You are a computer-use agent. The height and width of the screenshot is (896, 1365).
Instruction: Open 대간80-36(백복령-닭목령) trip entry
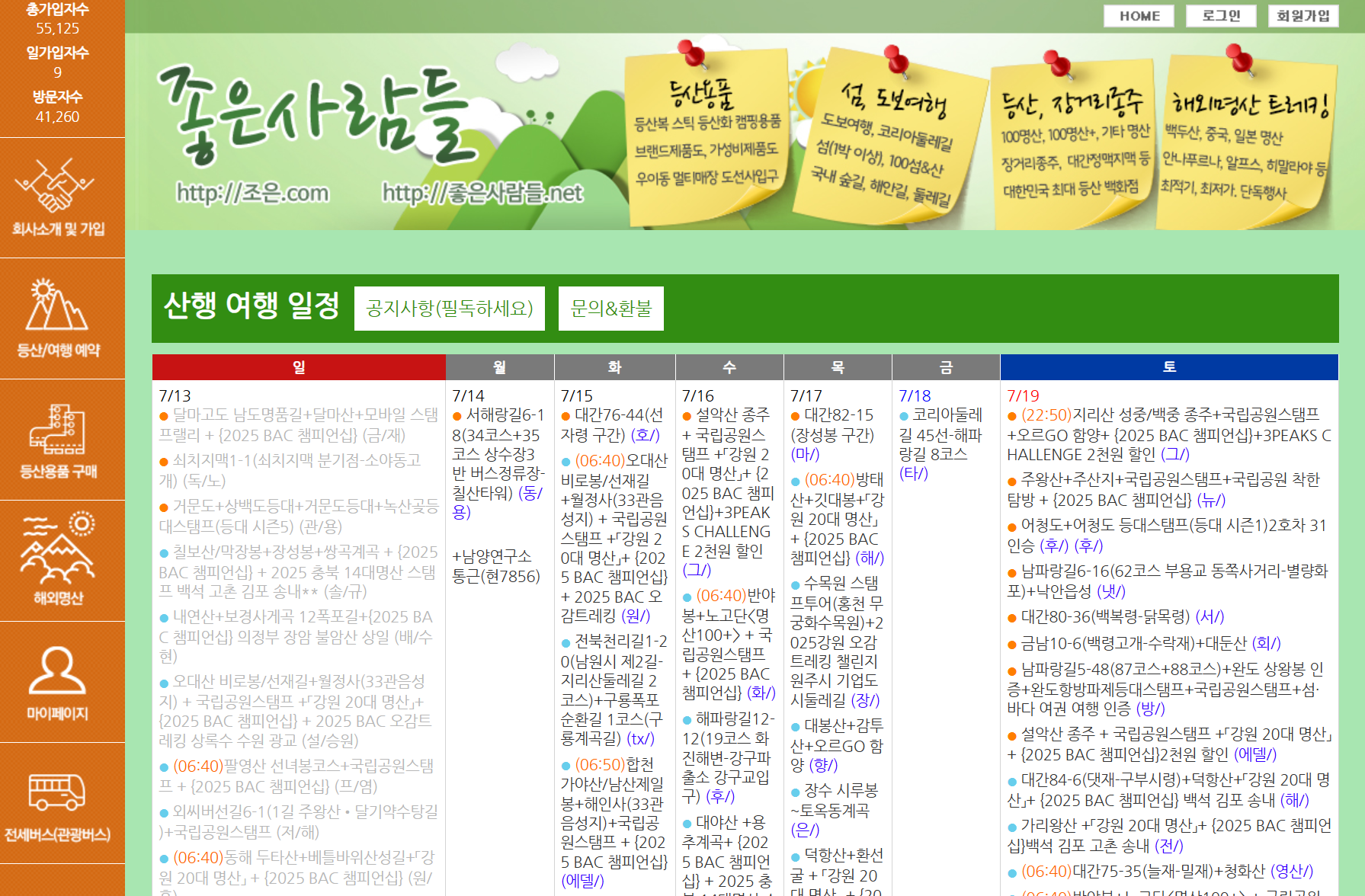point(1116,616)
